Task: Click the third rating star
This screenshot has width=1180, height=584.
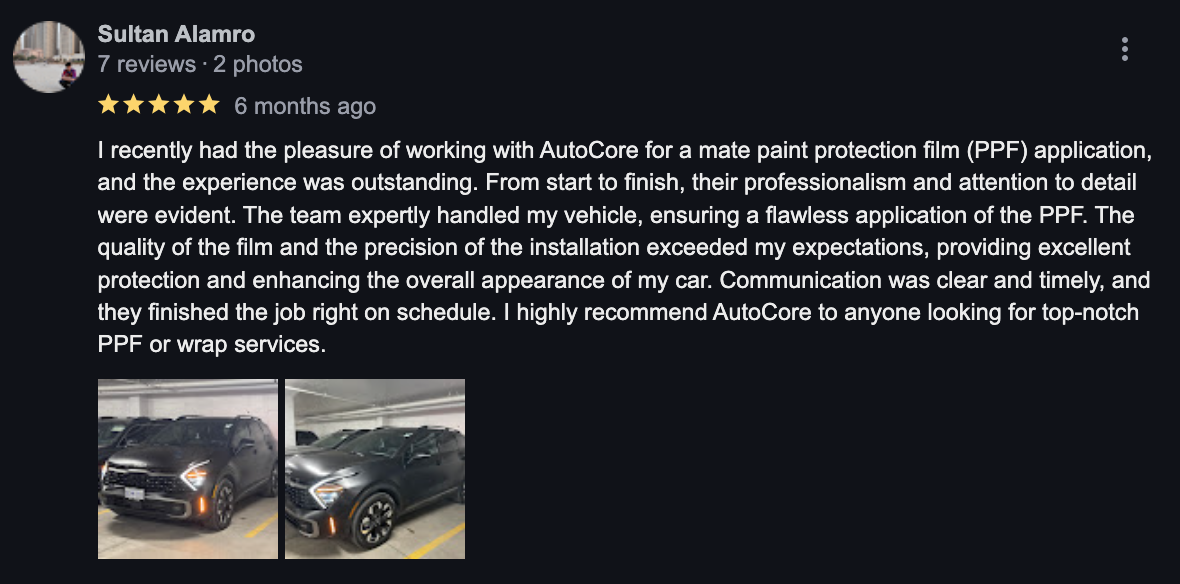Action: 159,105
